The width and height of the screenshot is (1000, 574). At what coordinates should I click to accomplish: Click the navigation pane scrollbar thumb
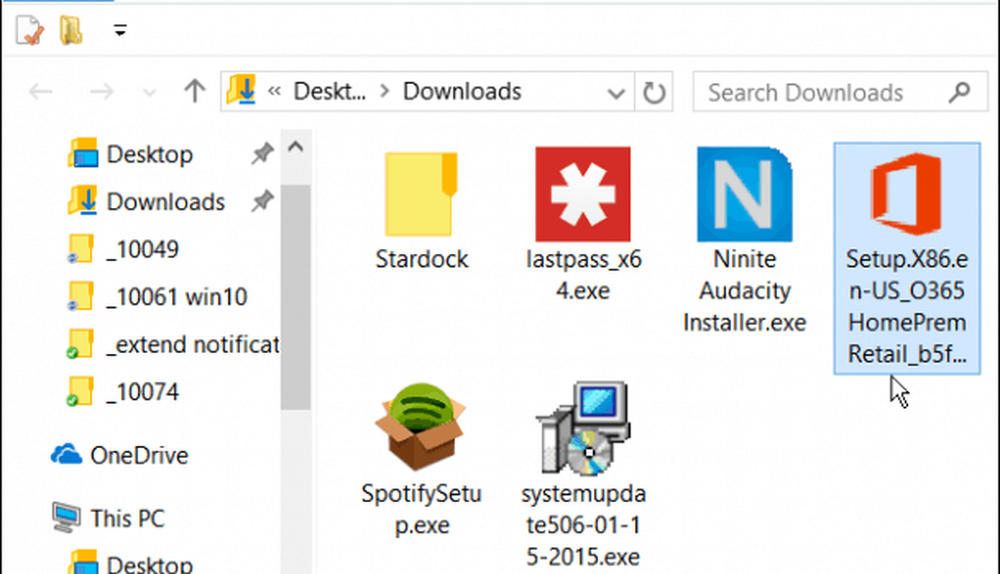295,297
